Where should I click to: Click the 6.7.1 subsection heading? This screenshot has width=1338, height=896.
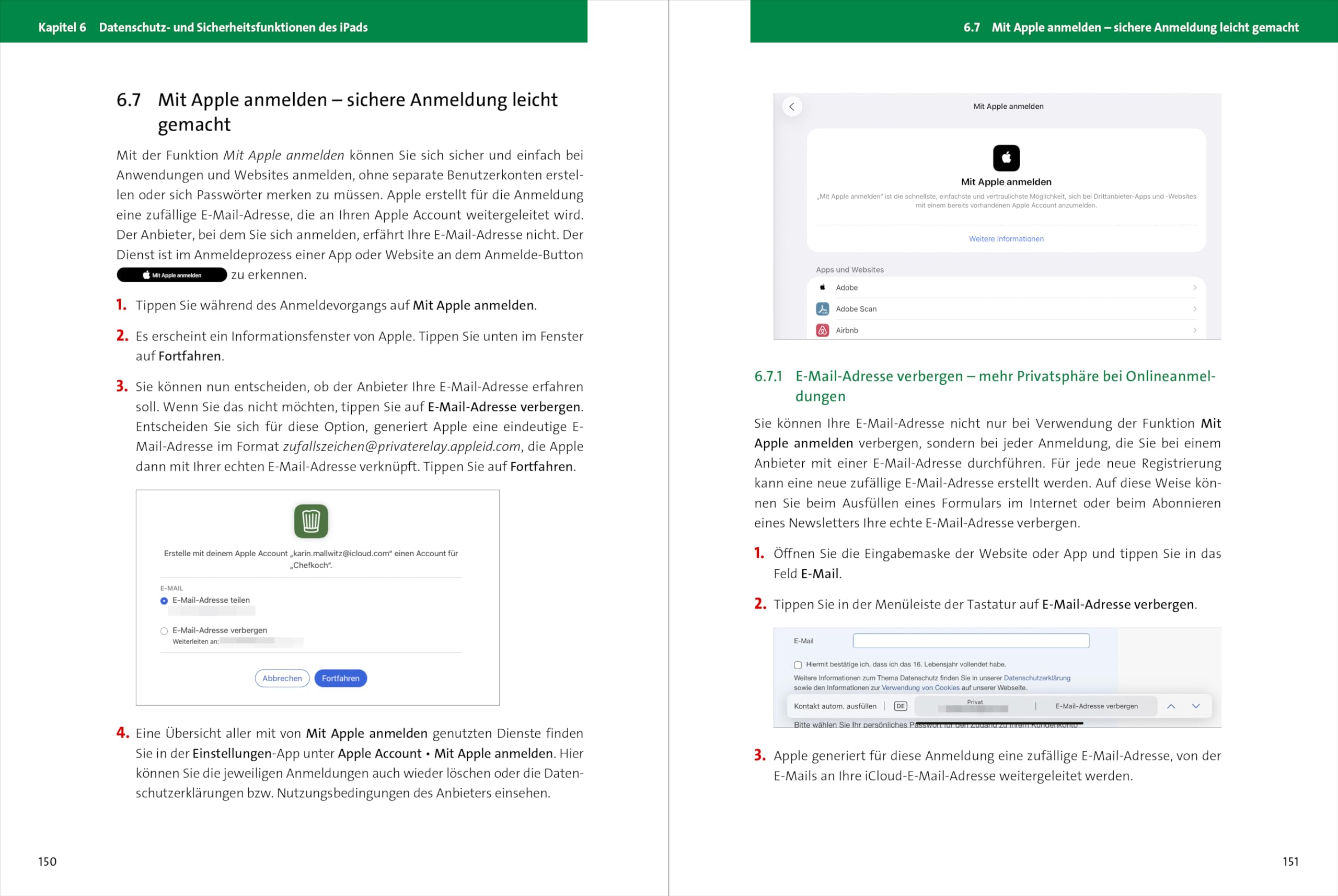pos(985,386)
